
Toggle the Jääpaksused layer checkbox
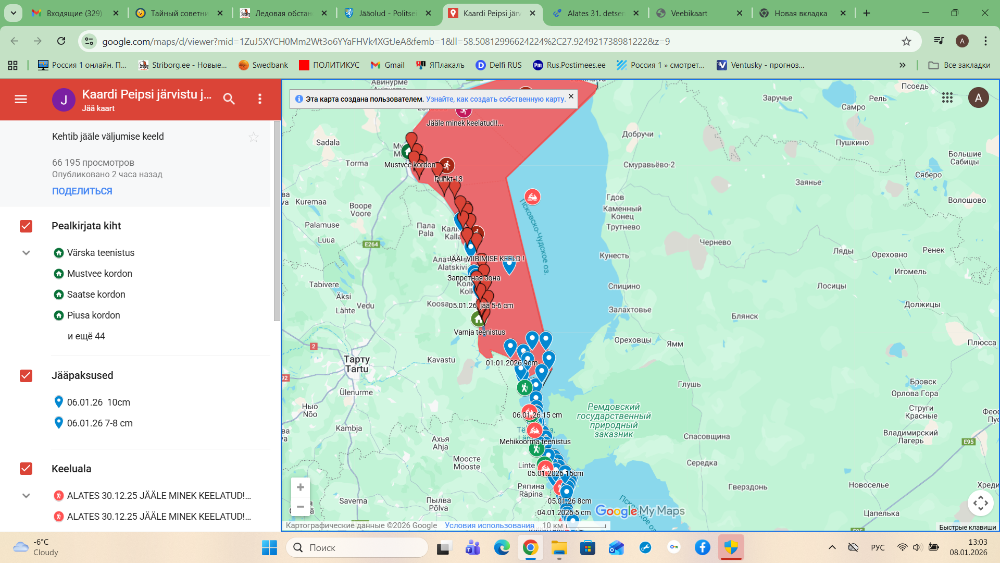pos(26,376)
